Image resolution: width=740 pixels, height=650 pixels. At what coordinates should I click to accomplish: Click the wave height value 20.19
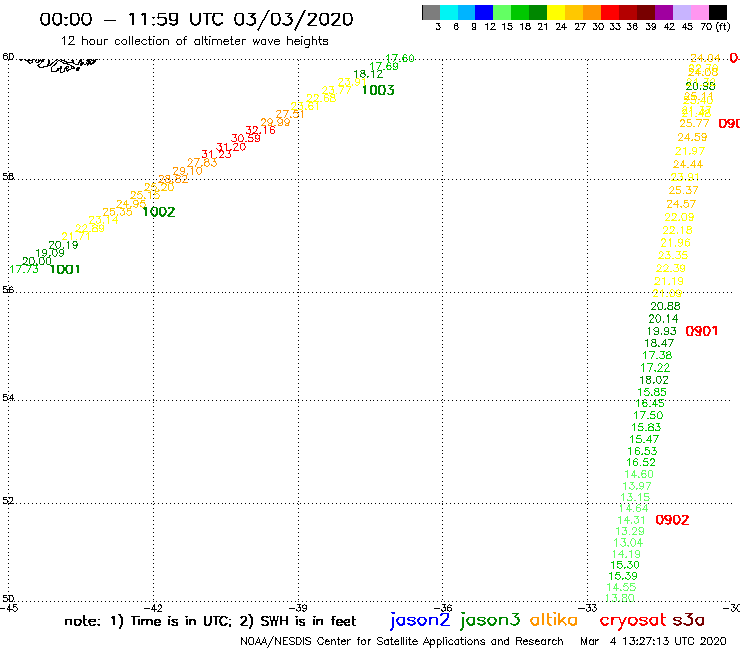pyautogui.click(x=63, y=245)
